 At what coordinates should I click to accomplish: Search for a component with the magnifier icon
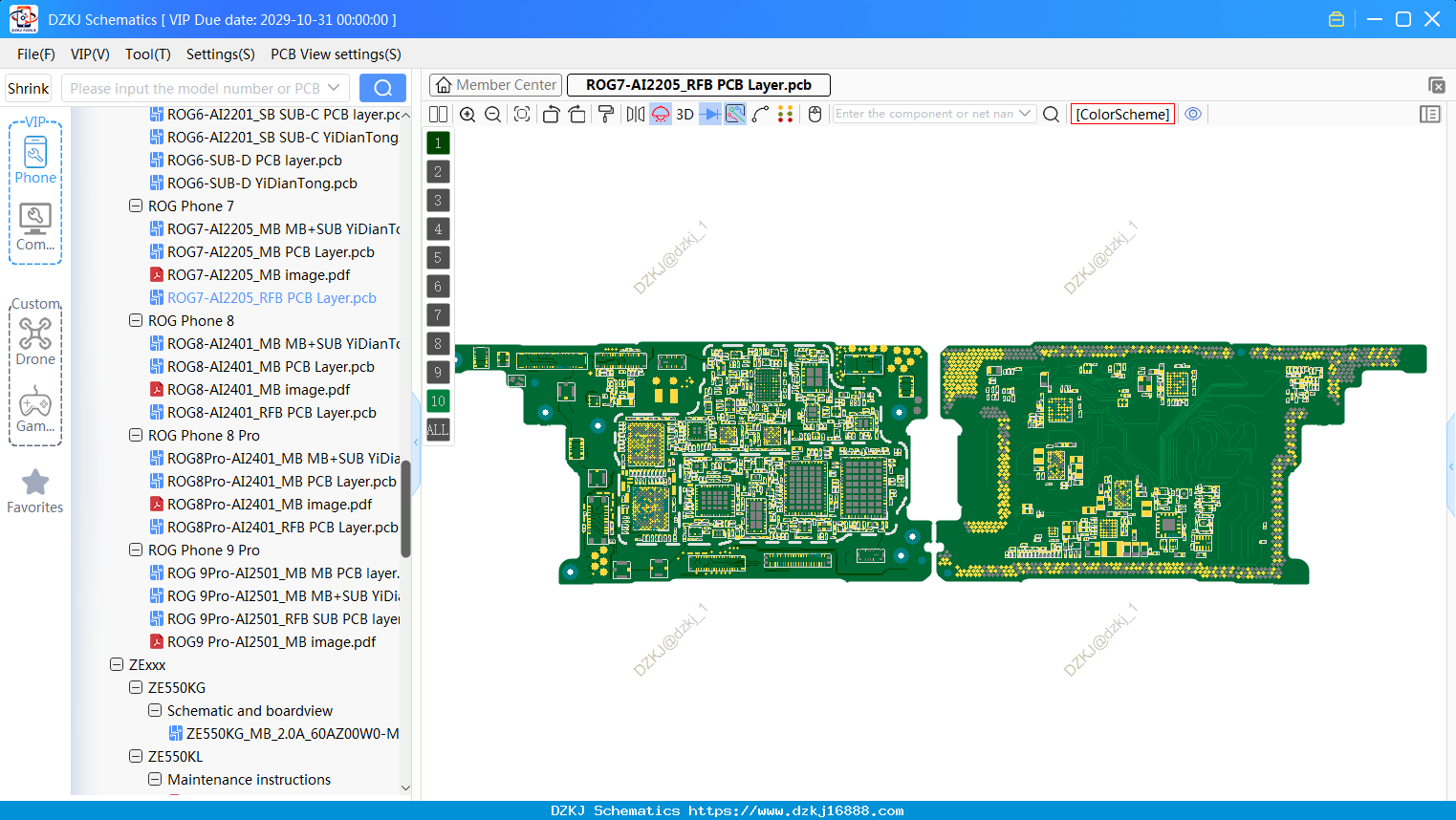[x=1051, y=114]
